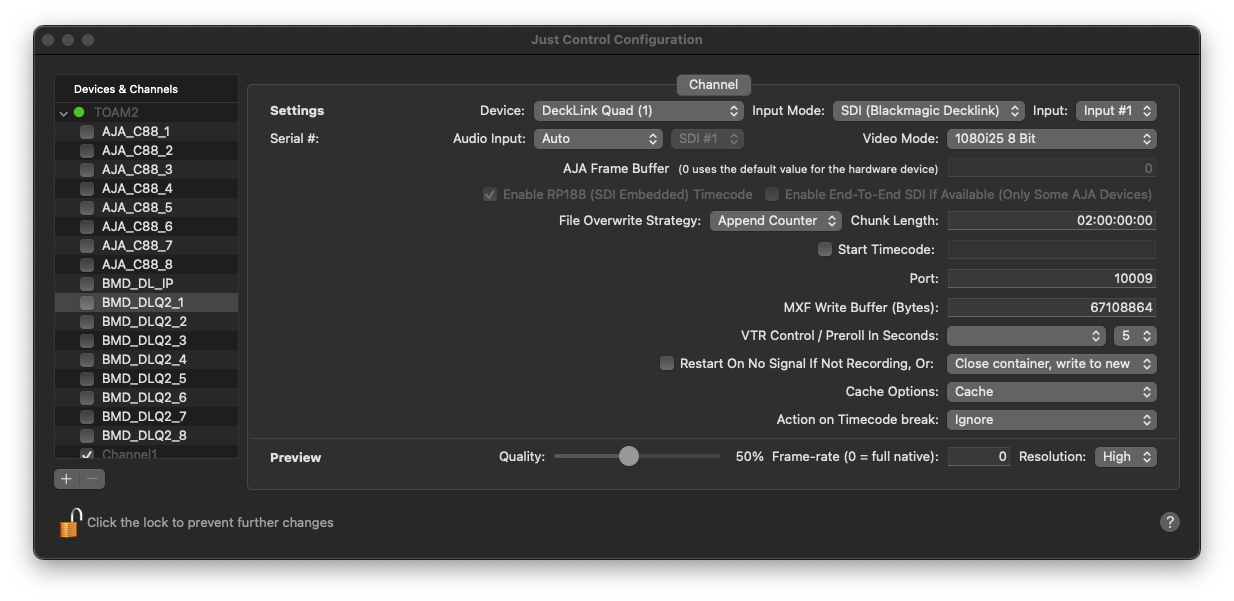Toggle the AJA_C88_6 checkbox
1234x601 pixels.
pos(87,227)
